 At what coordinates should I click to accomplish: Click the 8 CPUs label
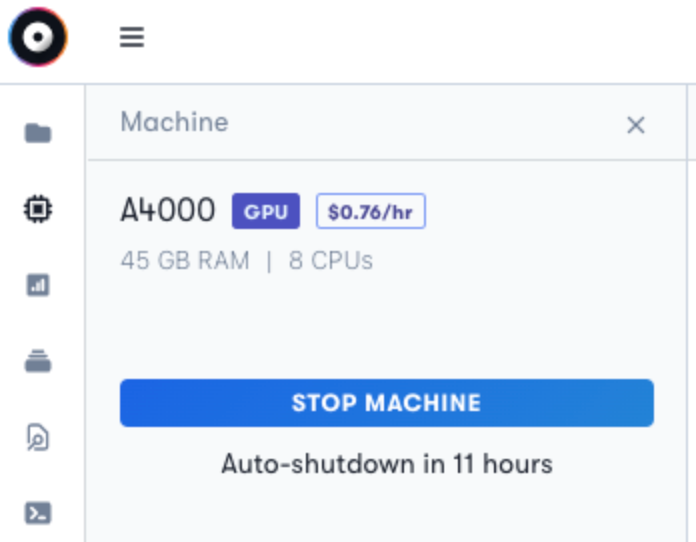tap(331, 261)
